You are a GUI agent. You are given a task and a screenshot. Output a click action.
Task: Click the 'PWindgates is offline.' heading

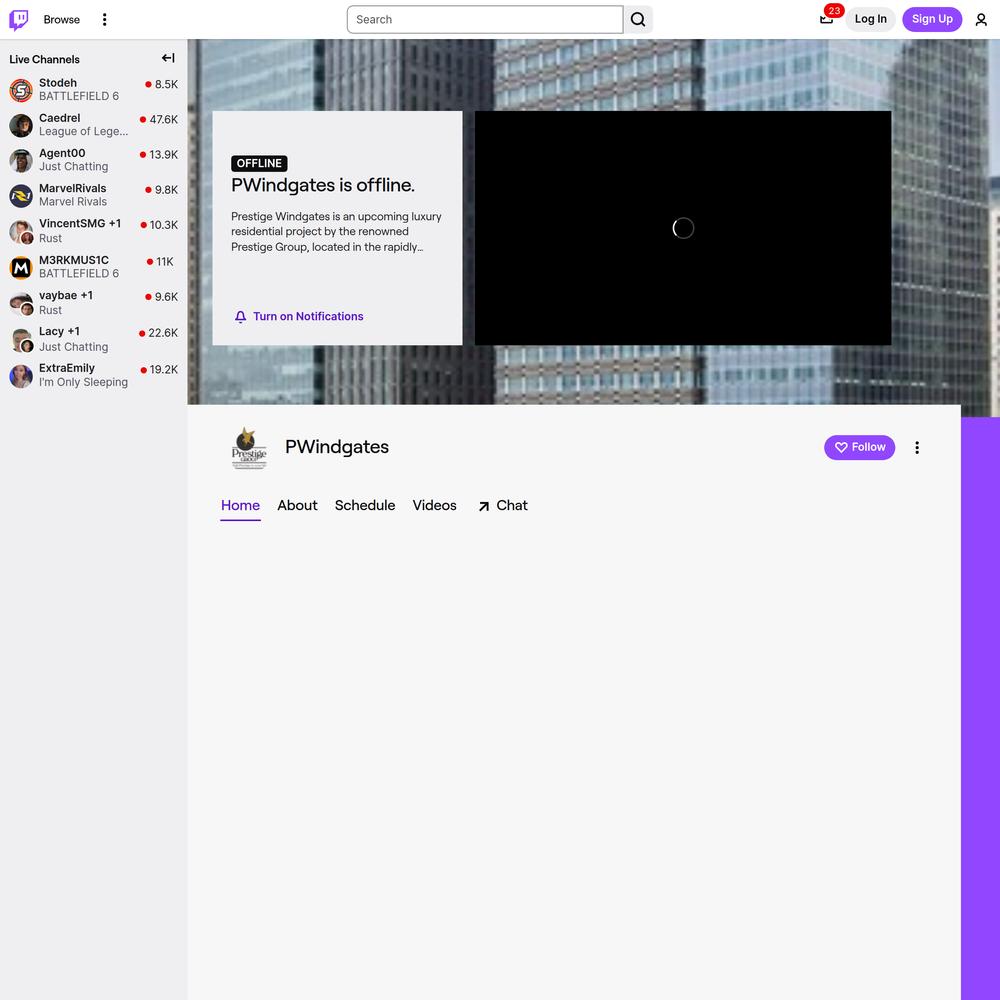pos(323,185)
